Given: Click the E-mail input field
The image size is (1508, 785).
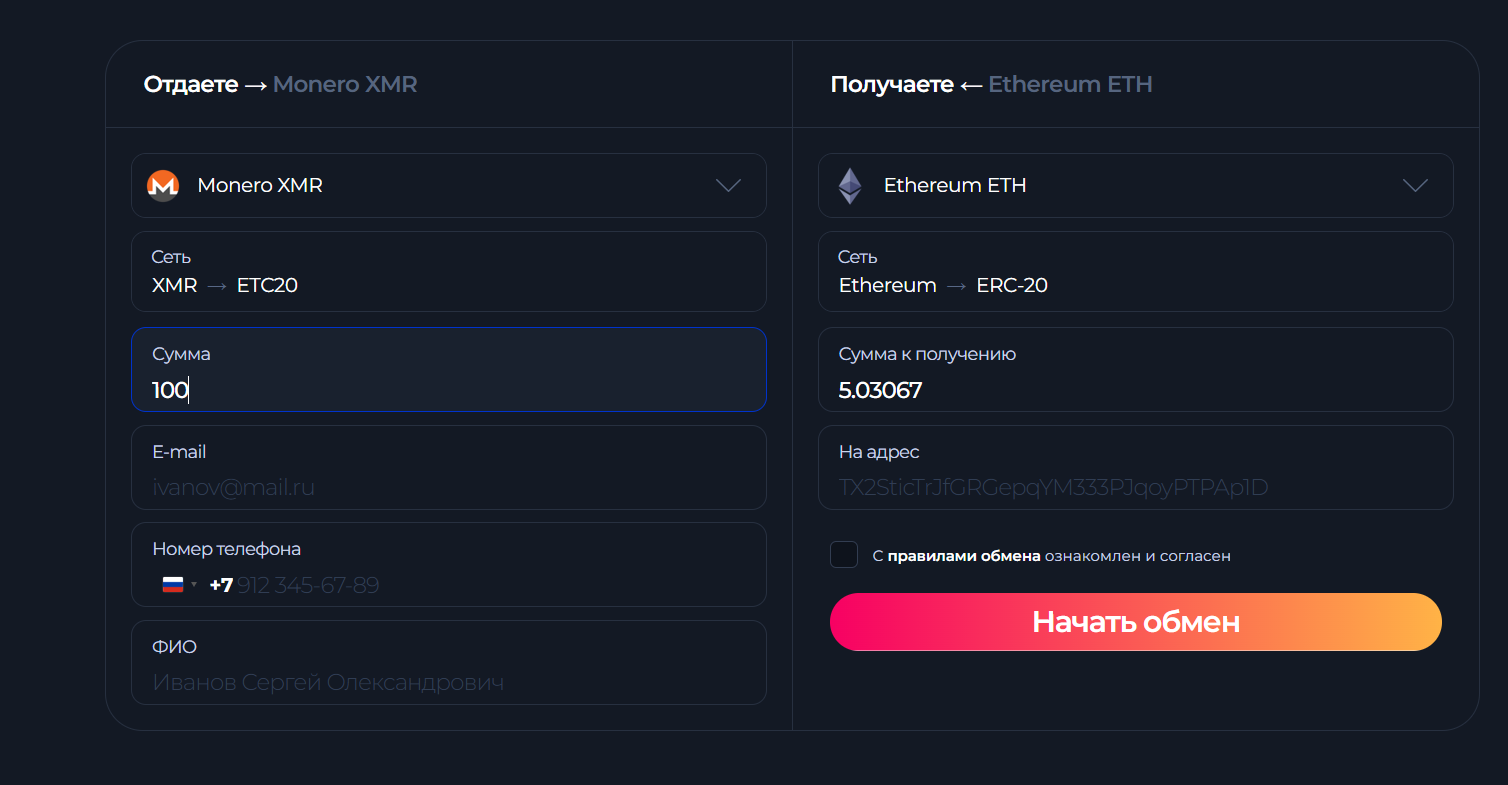Looking at the screenshot, I should click(x=449, y=467).
